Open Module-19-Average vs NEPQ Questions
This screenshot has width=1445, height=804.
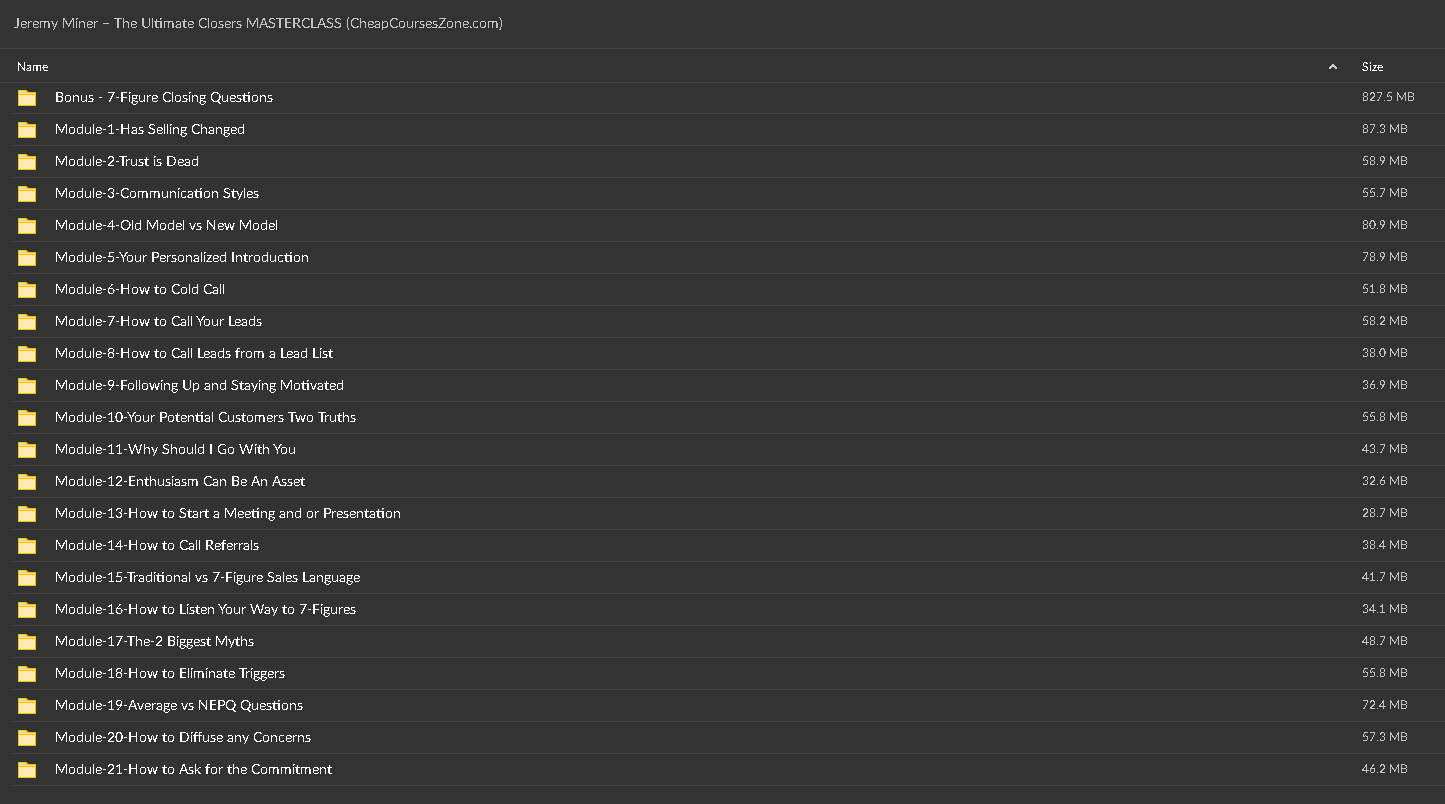click(x=179, y=705)
